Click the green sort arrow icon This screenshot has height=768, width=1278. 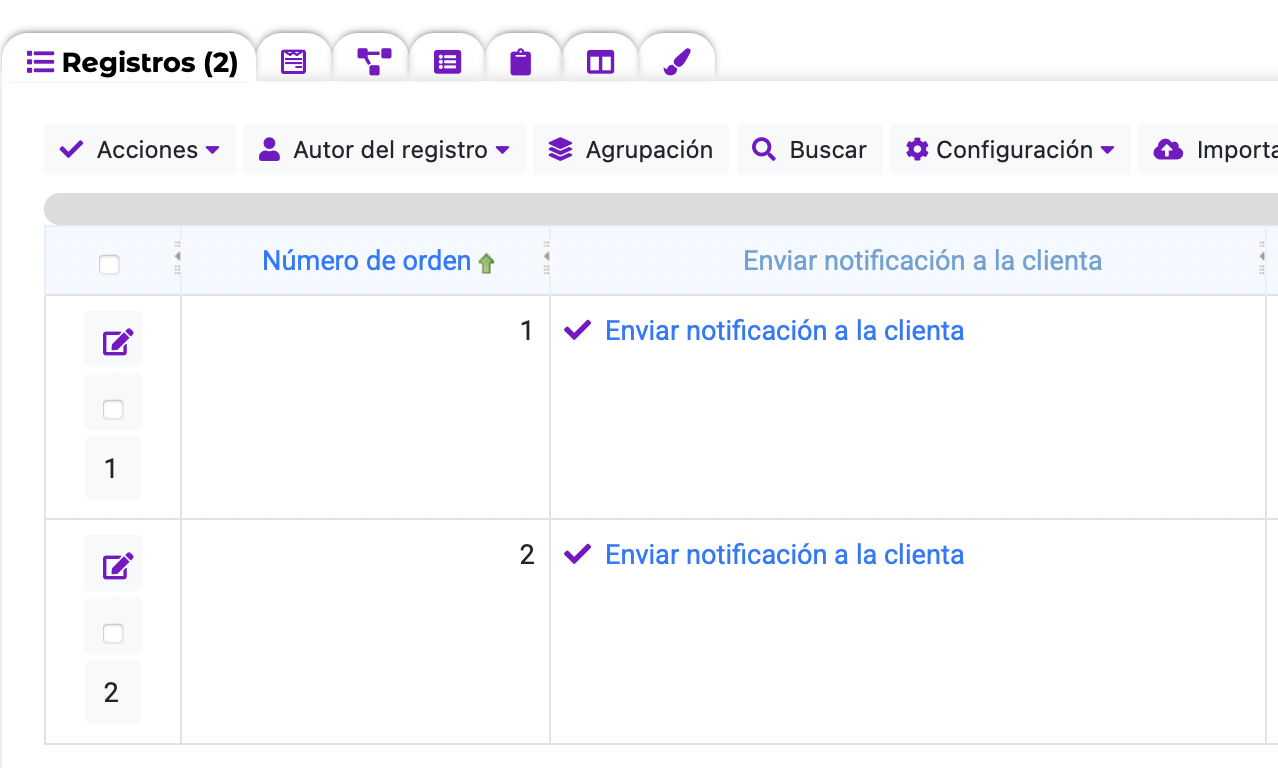(486, 264)
